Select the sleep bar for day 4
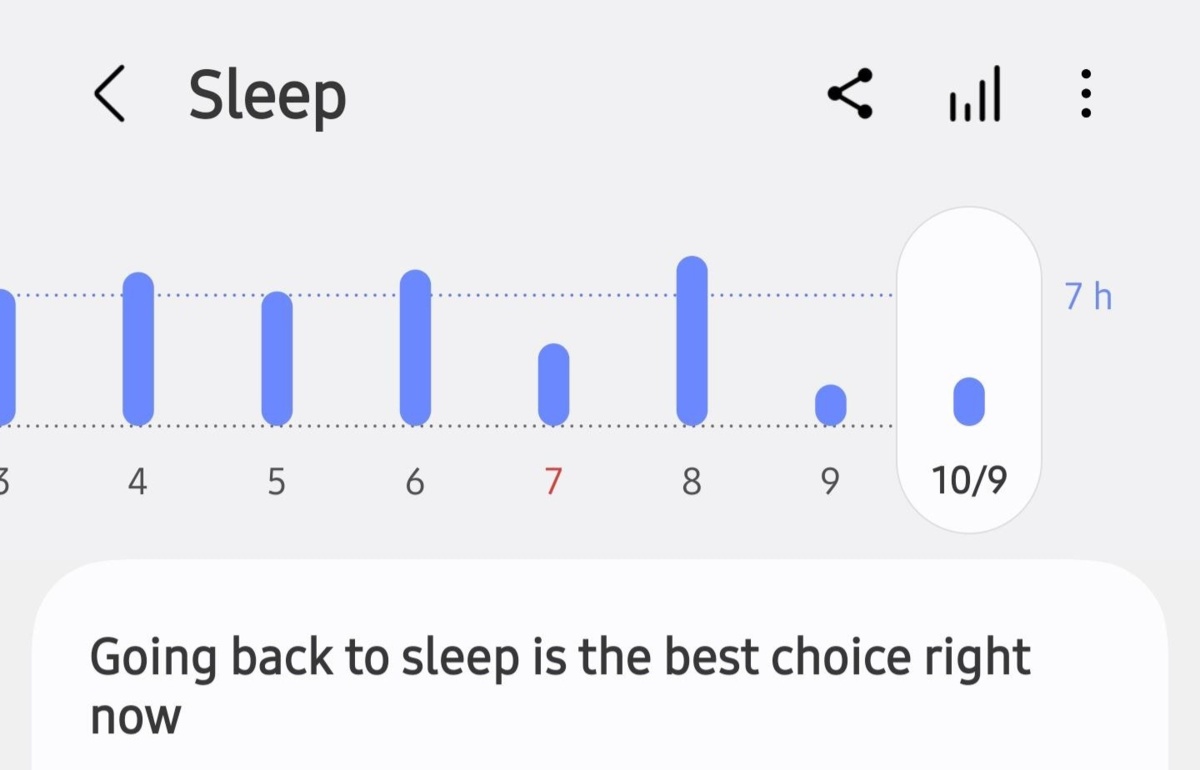1200x770 pixels. click(138, 348)
